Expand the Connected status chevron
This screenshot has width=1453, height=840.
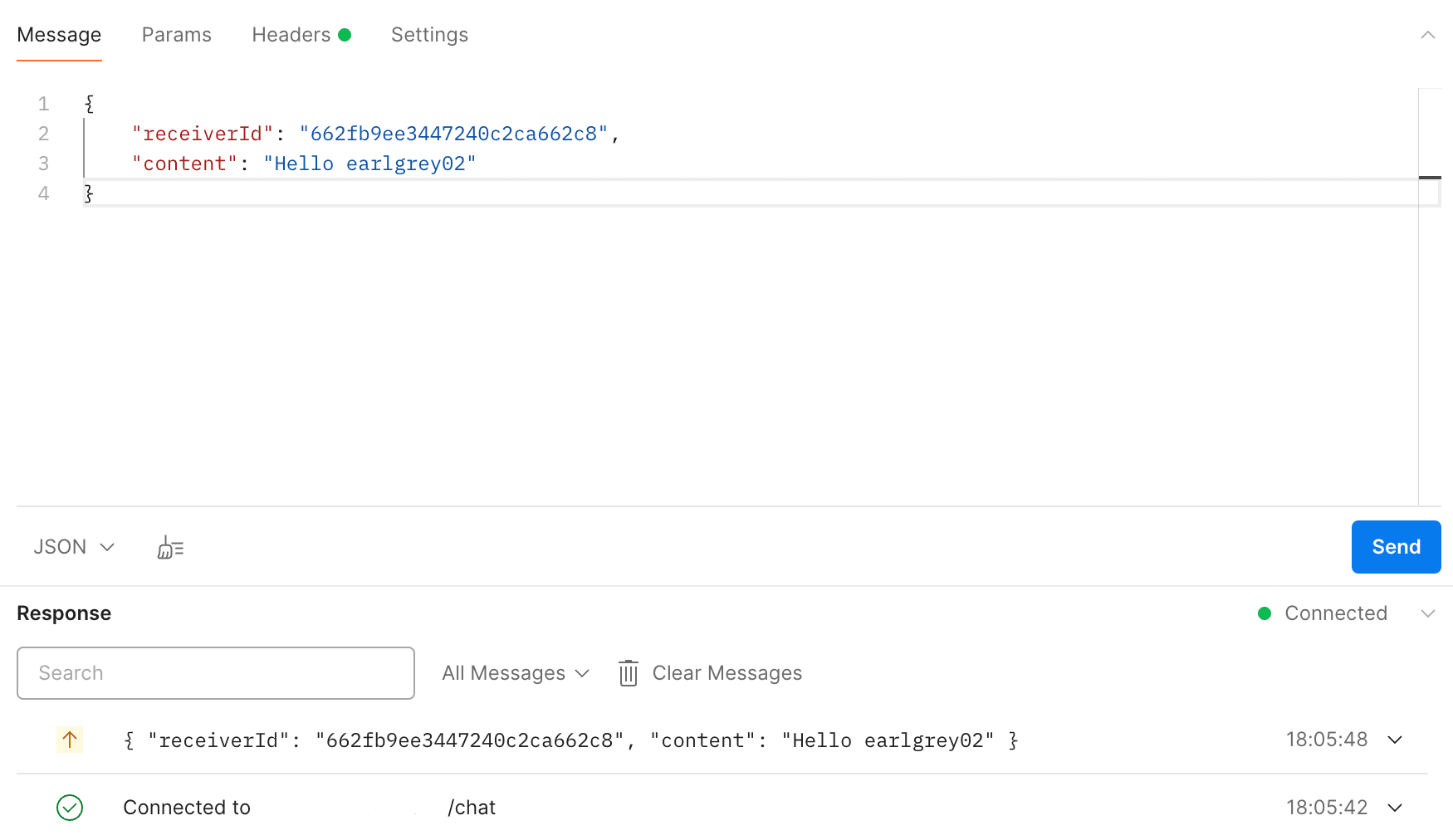[1428, 613]
